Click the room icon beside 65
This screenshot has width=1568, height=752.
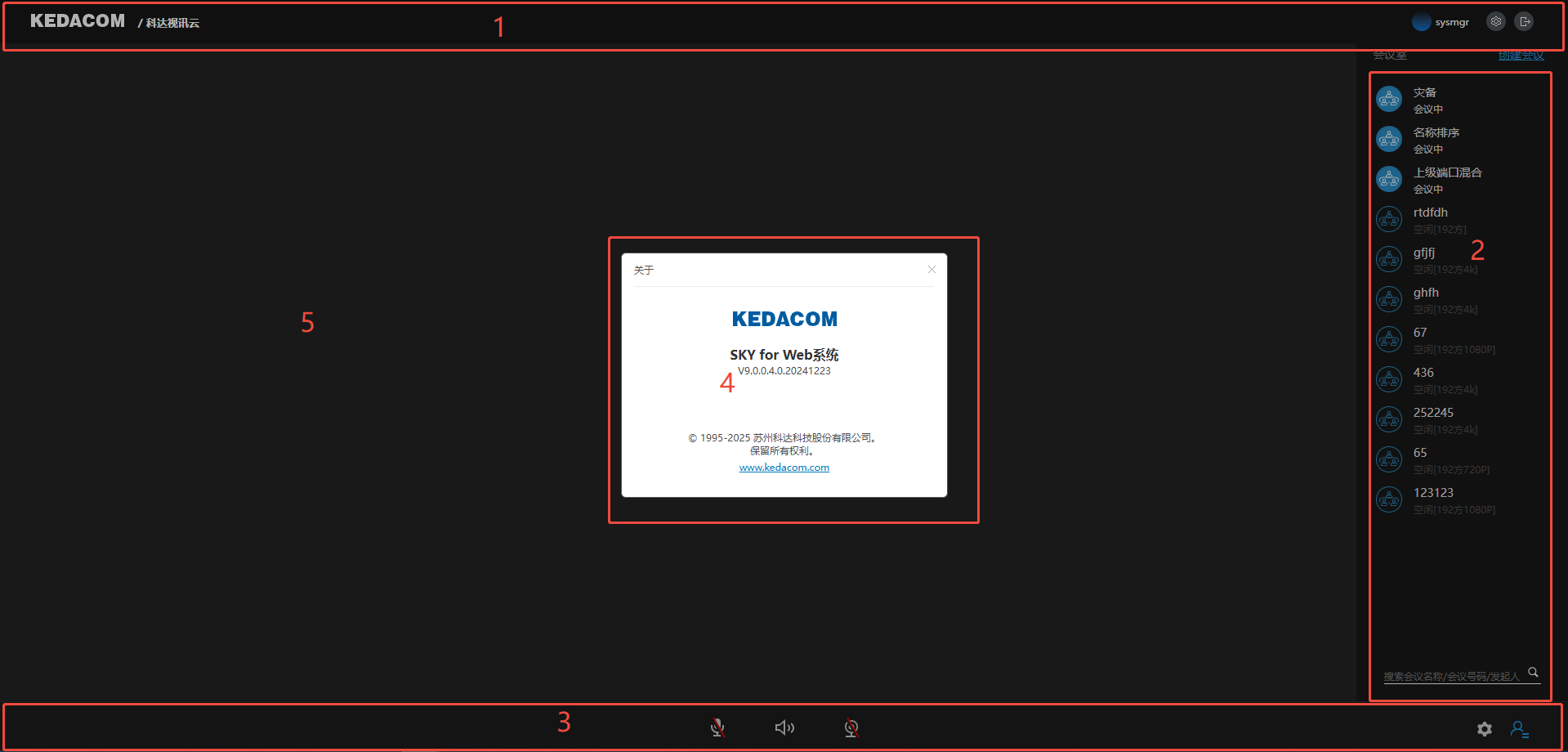click(x=1389, y=460)
